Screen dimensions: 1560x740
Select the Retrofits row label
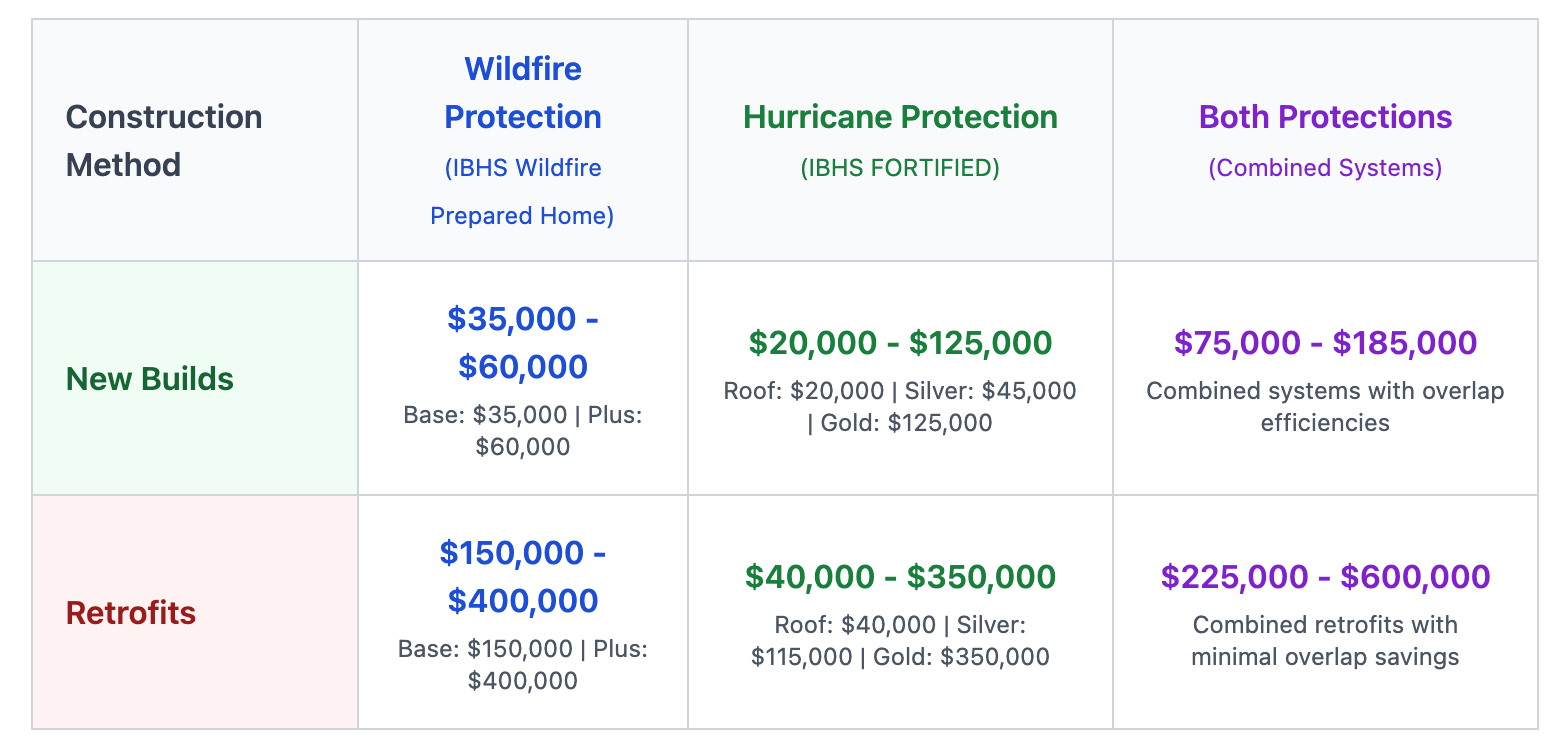click(131, 612)
